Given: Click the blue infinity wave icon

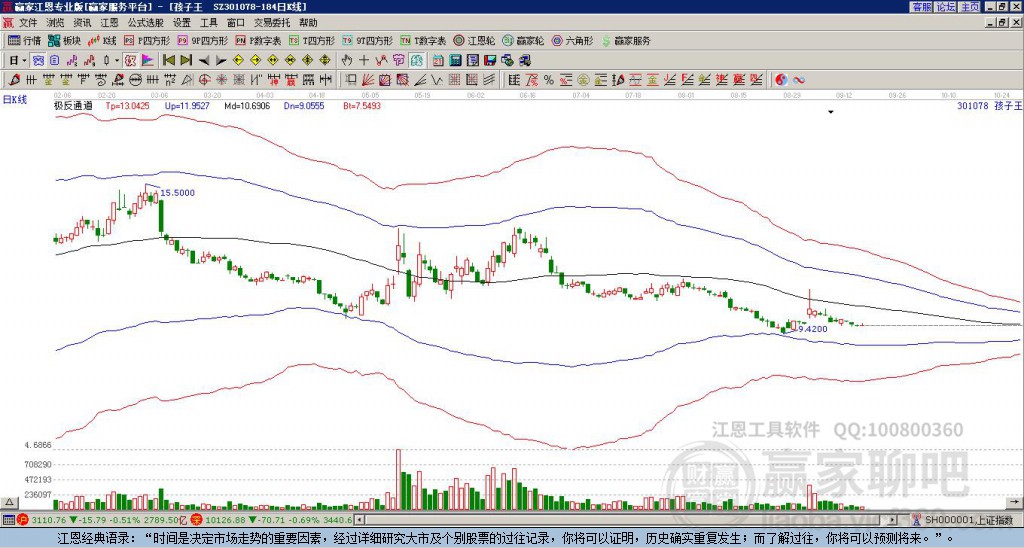Looking at the screenshot, I should 799,80.
